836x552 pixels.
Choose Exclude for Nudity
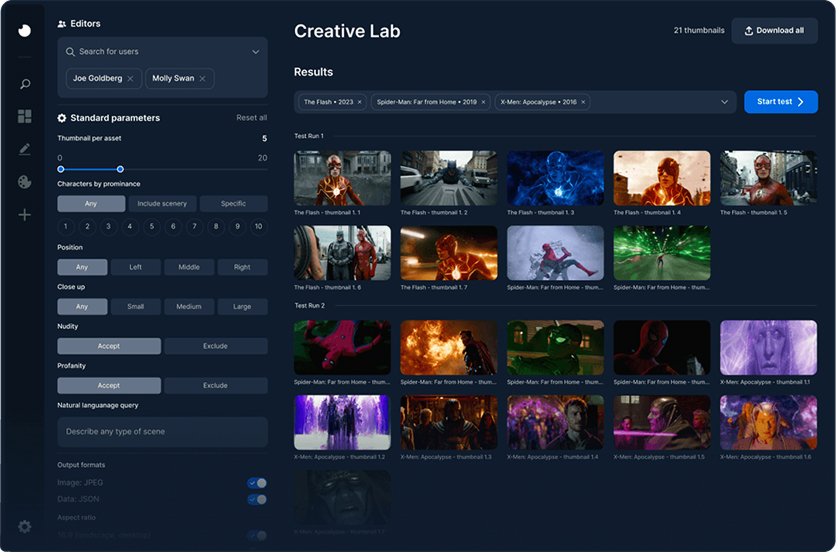click(216, 346)
